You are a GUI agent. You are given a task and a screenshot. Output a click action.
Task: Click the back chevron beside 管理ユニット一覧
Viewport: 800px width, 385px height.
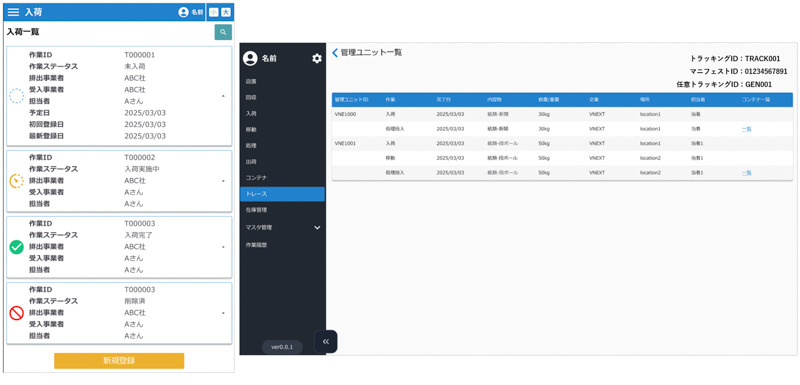click(x=335, y=53)
